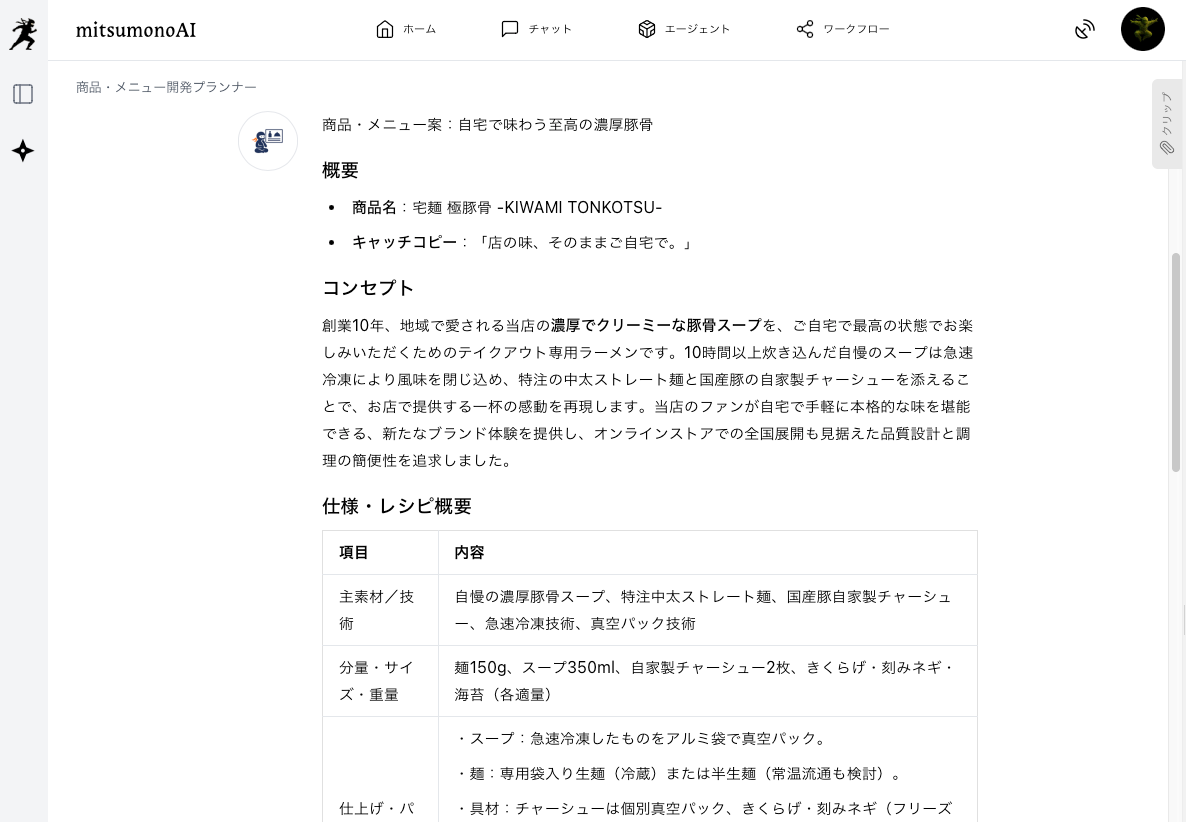Click the cube icon for エージェント
Viewport: 1186px width, 822px height.
[x=646, y=29]
